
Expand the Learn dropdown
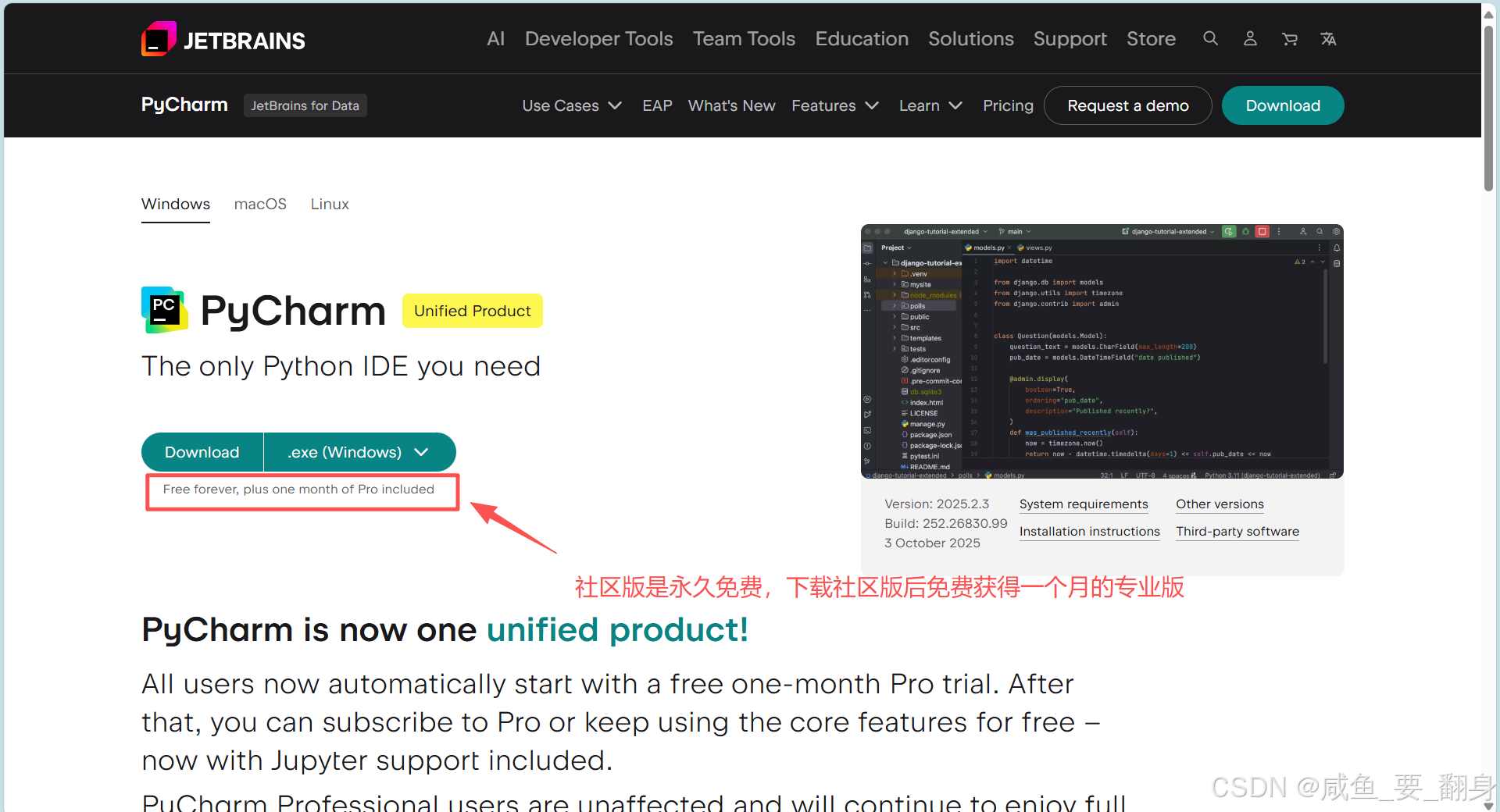pyautogui.click(x=930, y=105)
